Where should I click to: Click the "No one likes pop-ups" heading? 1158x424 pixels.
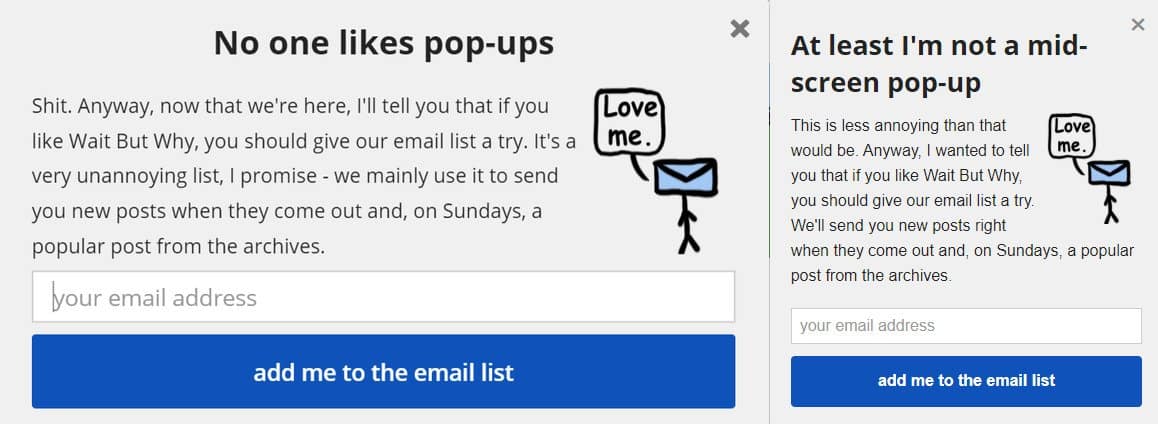(383, 43)
